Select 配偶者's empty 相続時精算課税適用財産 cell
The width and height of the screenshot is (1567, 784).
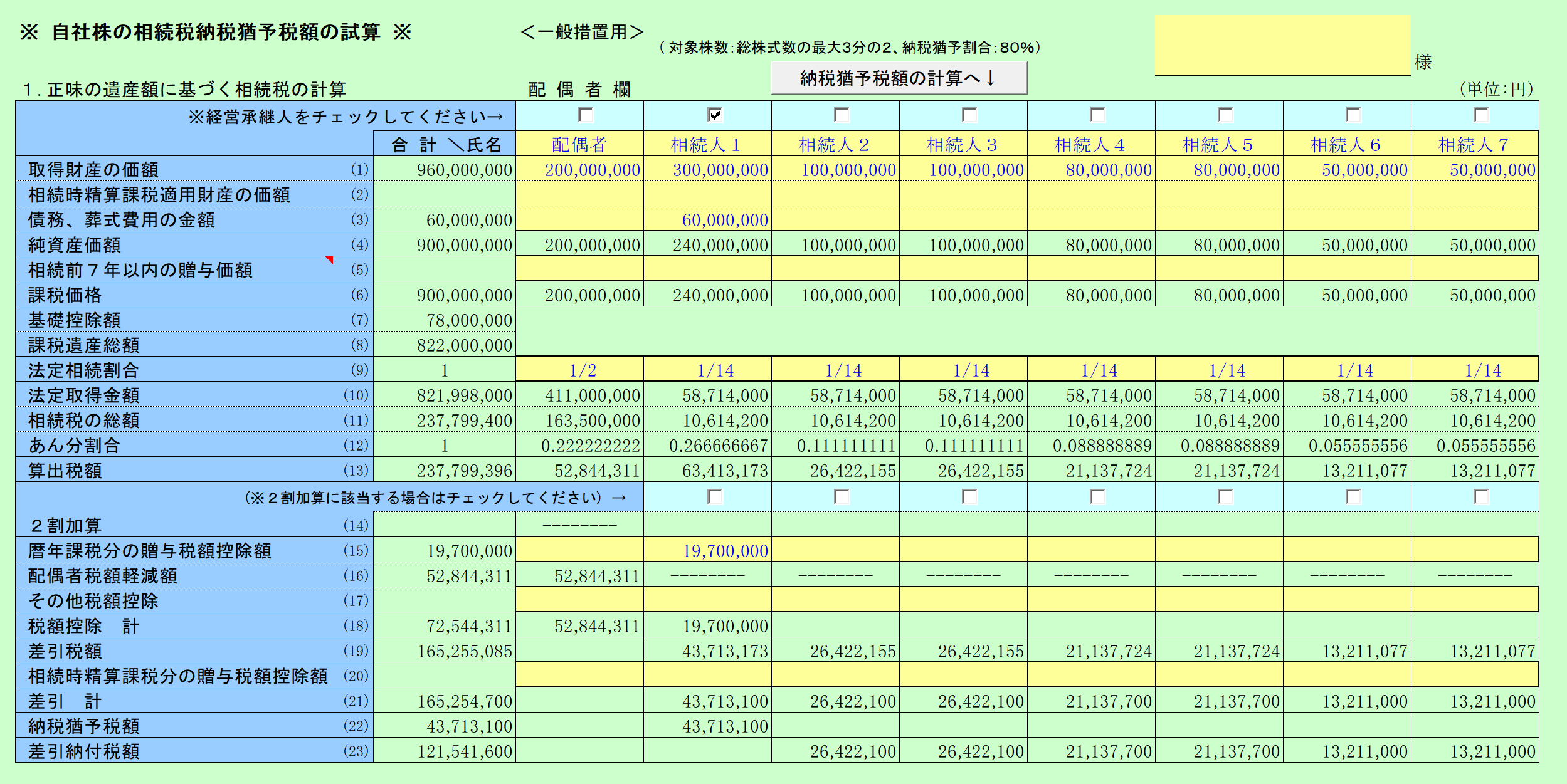coord(579,194)
